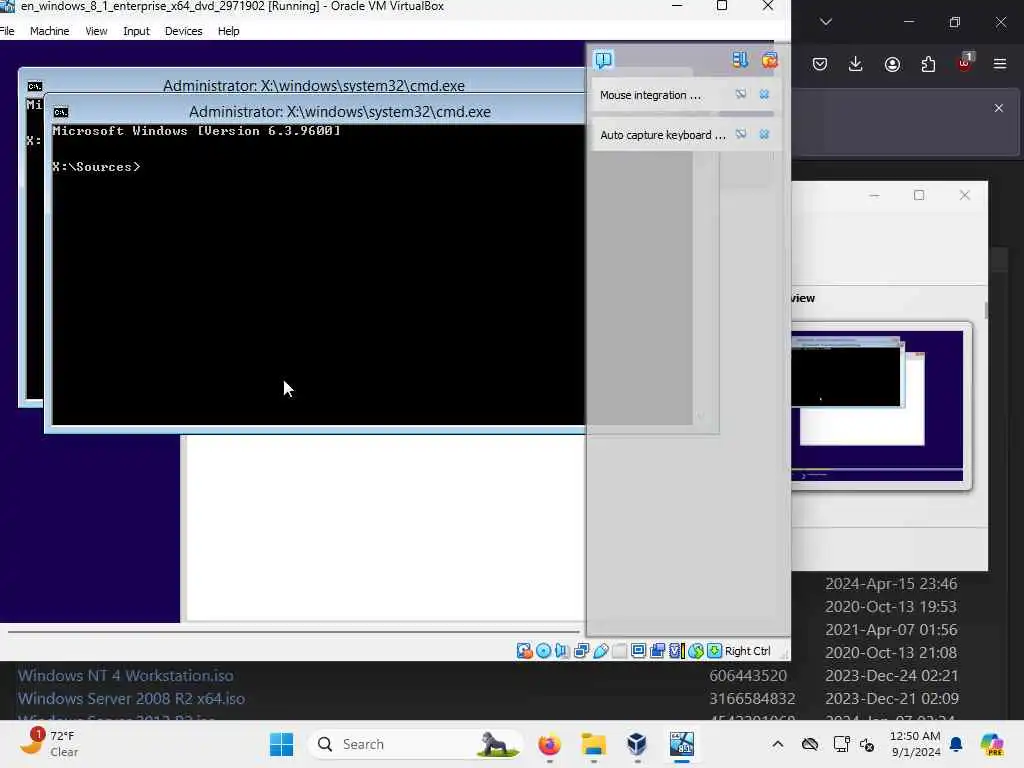Click the CPU virtualization 'V' indicator in status bar

coord(677,650)
